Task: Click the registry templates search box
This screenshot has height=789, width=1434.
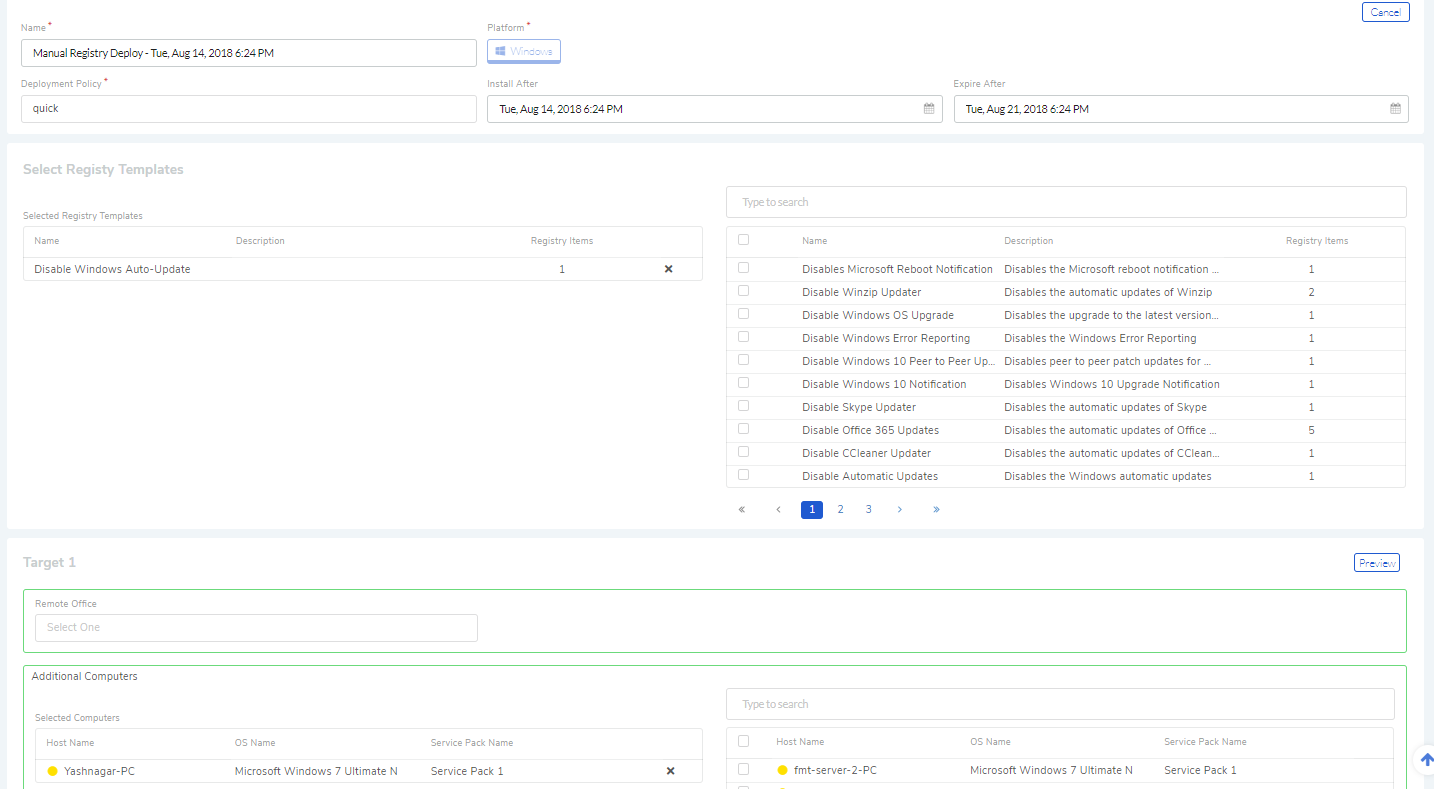Action: (1066, 202)
